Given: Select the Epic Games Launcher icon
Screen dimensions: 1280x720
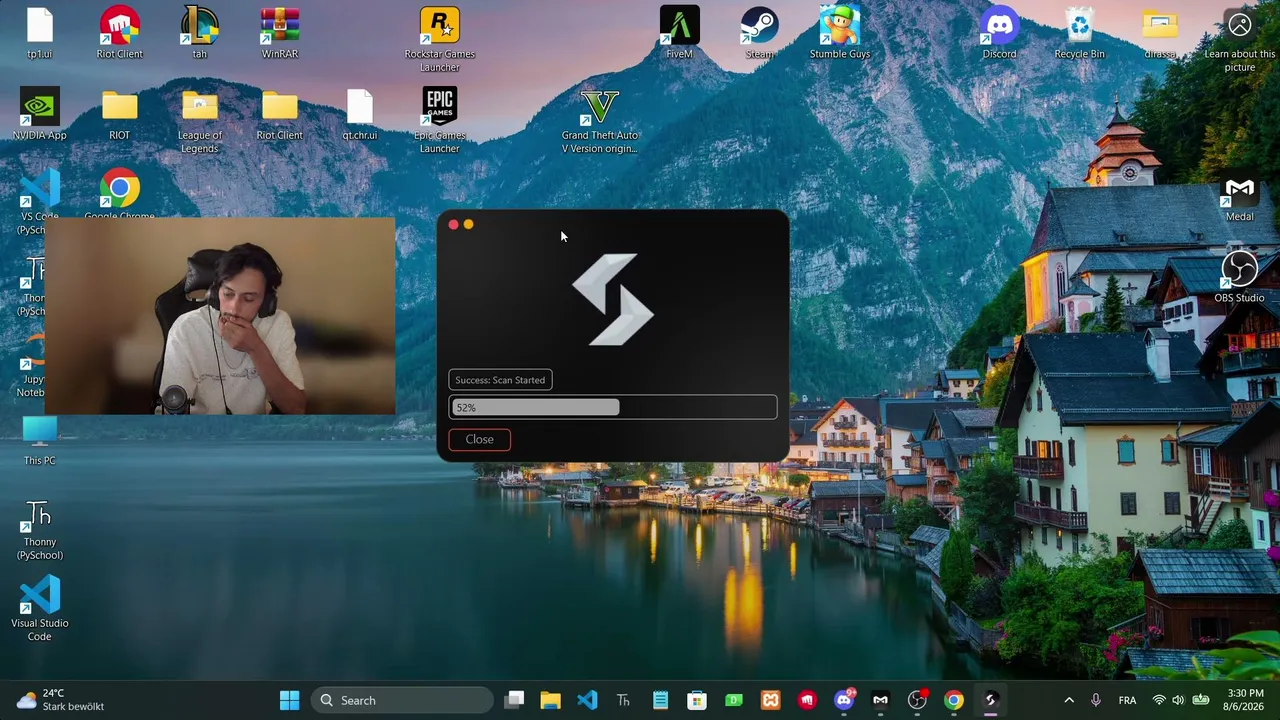Looking at the screenshot, I should pyautogui.click(x=440, y=121).
